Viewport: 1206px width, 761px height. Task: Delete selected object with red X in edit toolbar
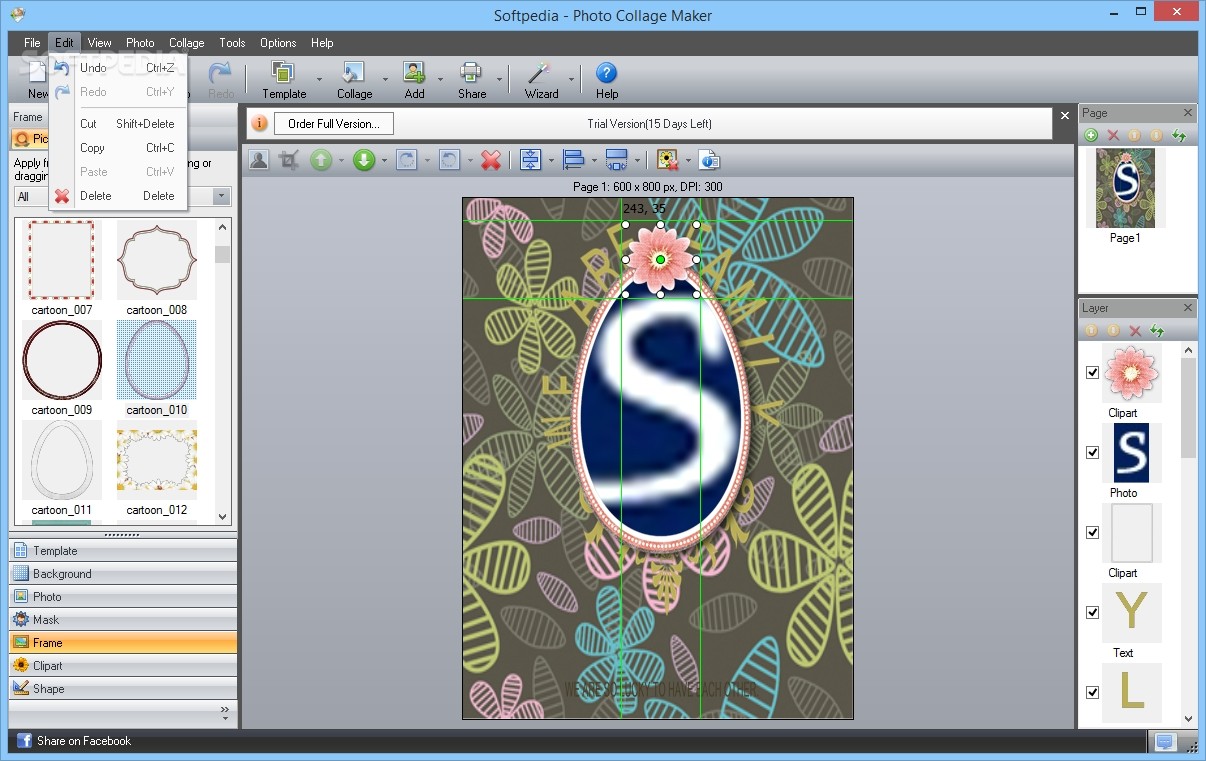[491, 160]
